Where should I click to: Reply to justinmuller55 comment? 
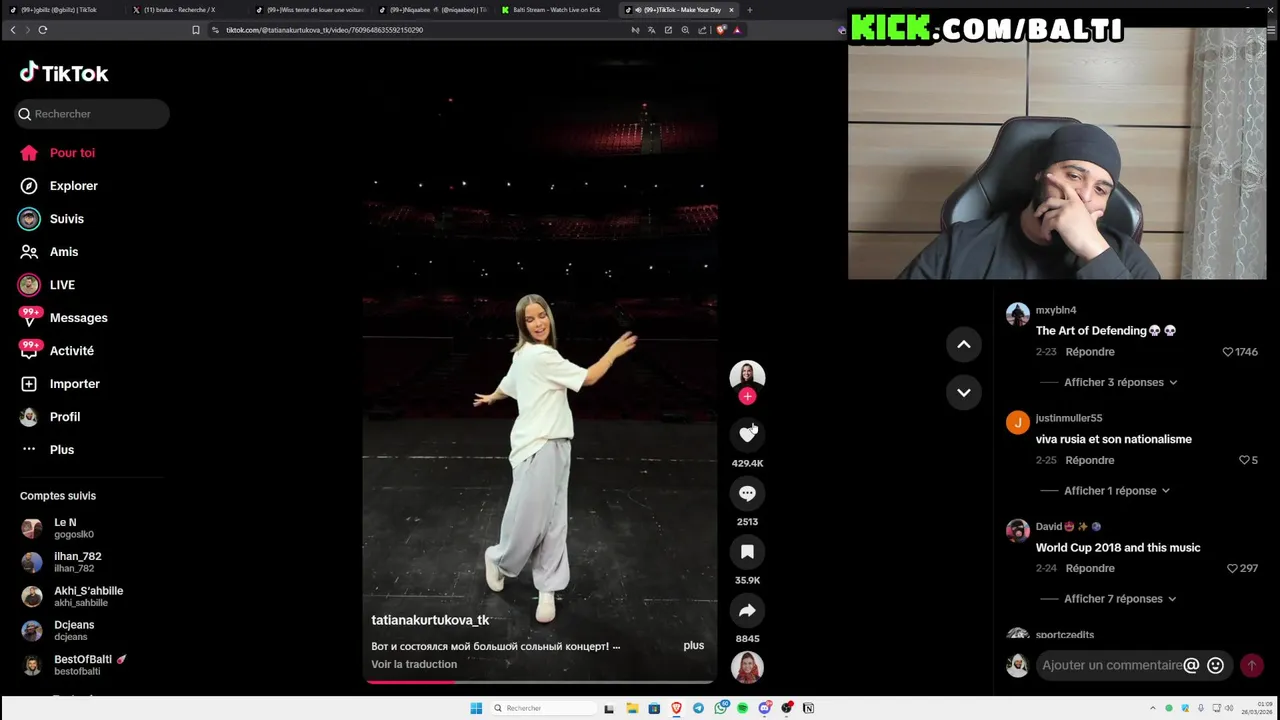pyautogui.click(x=1090, y=460)
